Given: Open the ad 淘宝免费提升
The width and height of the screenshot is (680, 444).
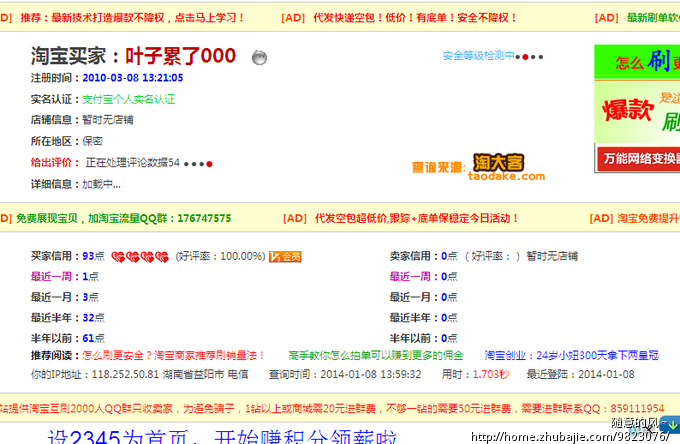Looking at the screenshot, I should point(648,218).
